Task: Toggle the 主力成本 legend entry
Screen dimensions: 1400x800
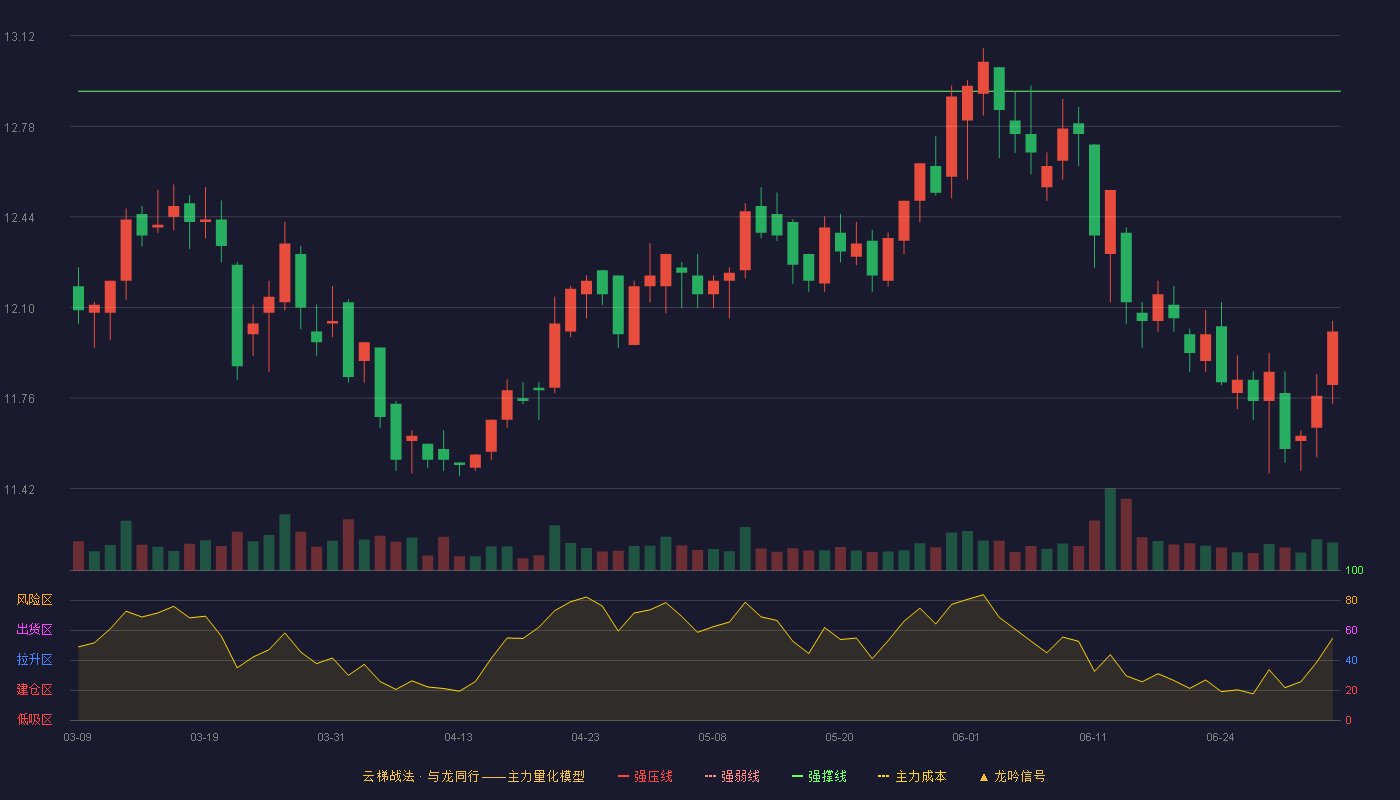Action: [x=912, y=776]
